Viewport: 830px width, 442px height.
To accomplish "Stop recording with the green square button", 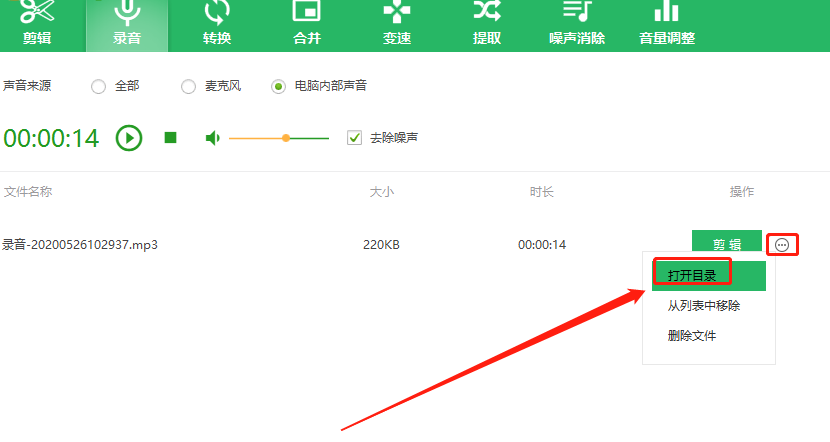I will [x=170, y=138].
